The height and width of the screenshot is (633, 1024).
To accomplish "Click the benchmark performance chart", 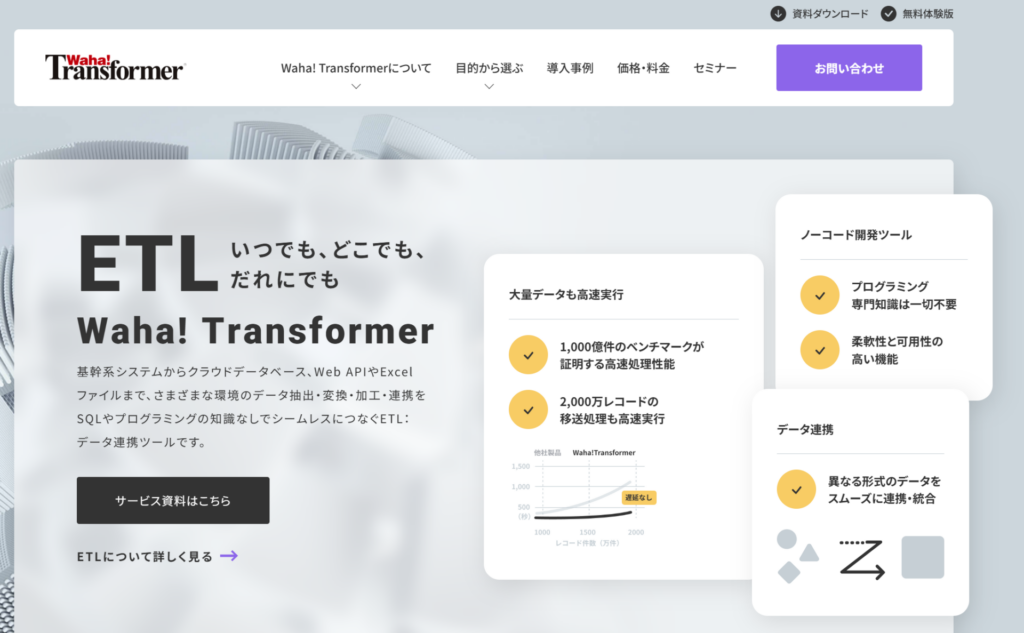I will tap(586, 498).
